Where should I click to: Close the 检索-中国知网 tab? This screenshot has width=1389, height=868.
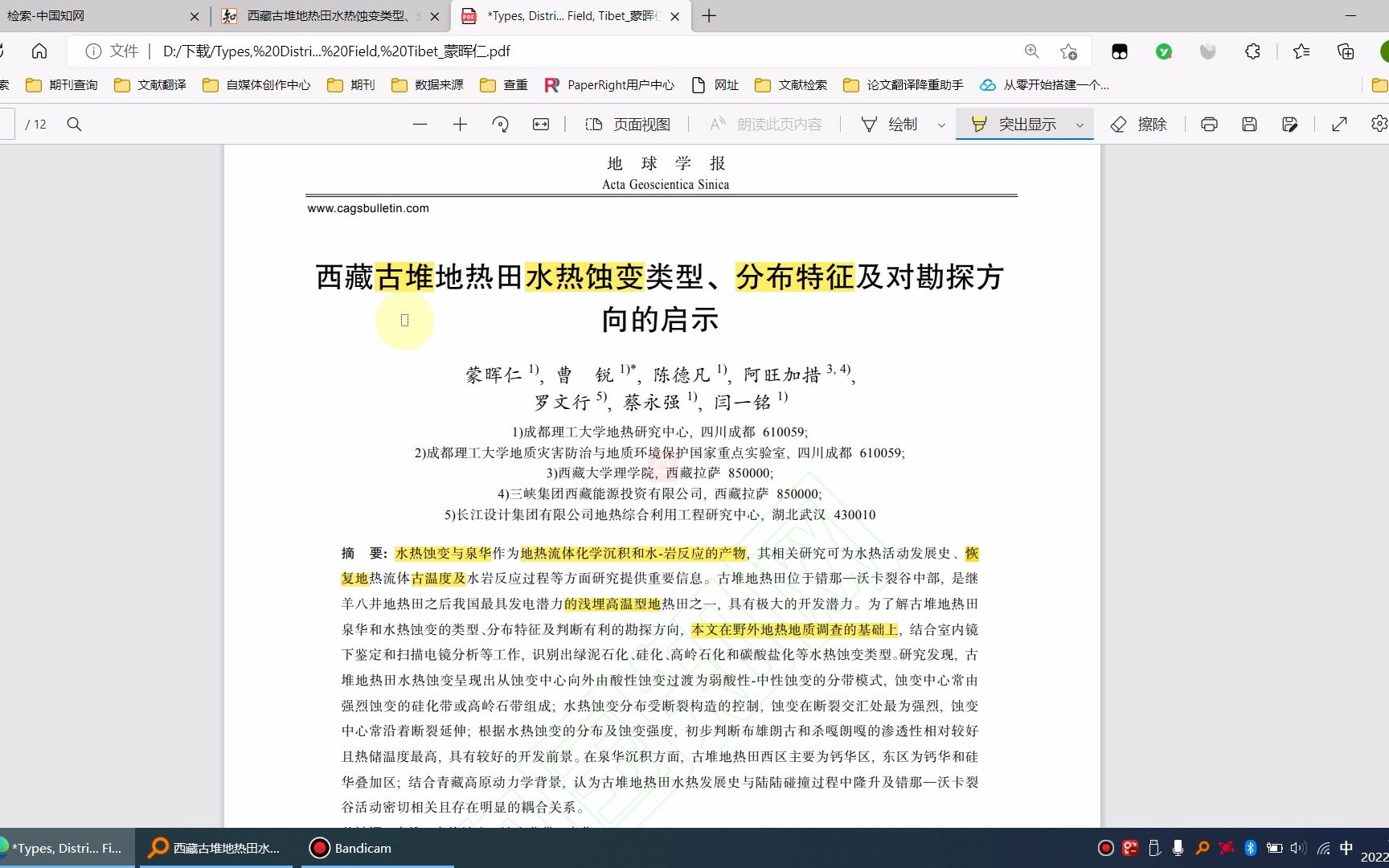coord(195,16)
